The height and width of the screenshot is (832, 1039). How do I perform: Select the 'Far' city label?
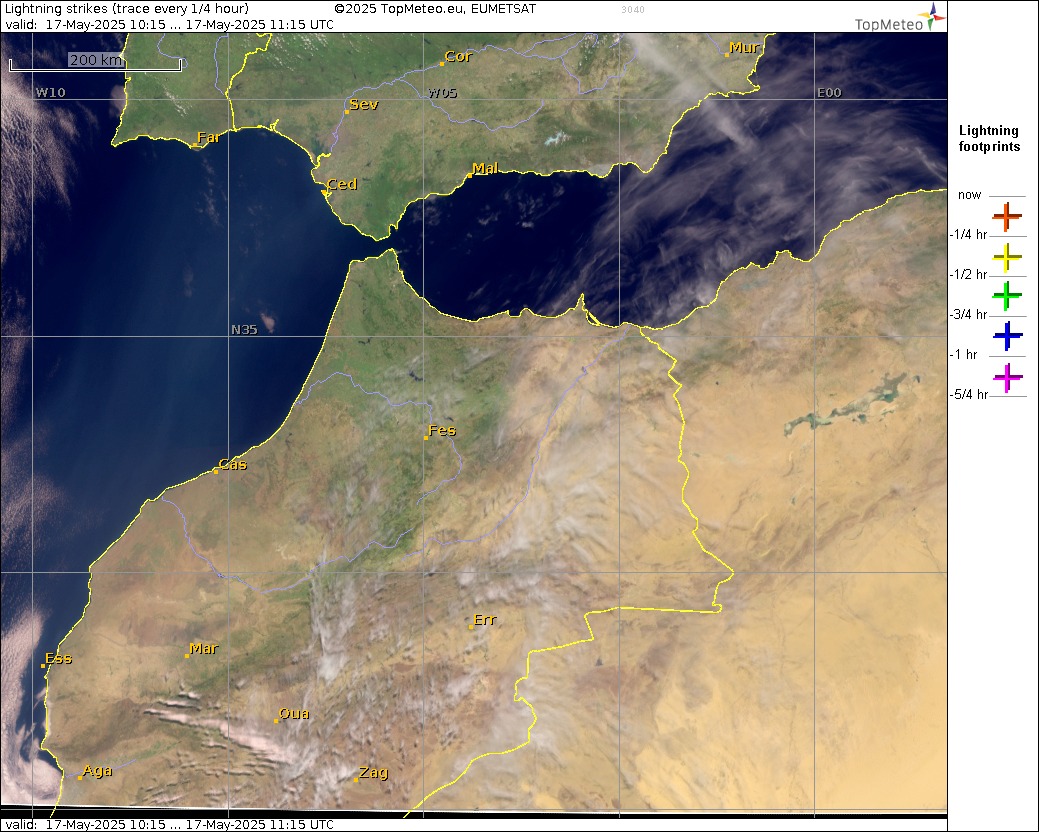tap(208, 137)
